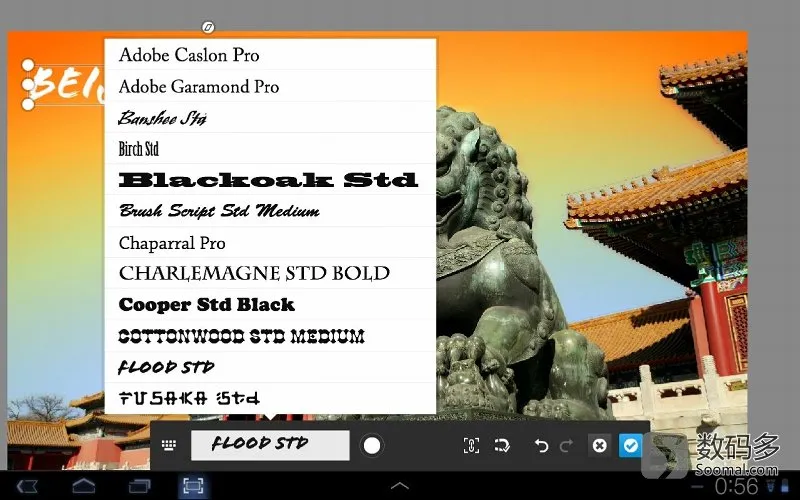The width and height of the screenshot is (800, 500).
Task: Expand the up-chevron in system bar
Action: click(x=399, y=486)
